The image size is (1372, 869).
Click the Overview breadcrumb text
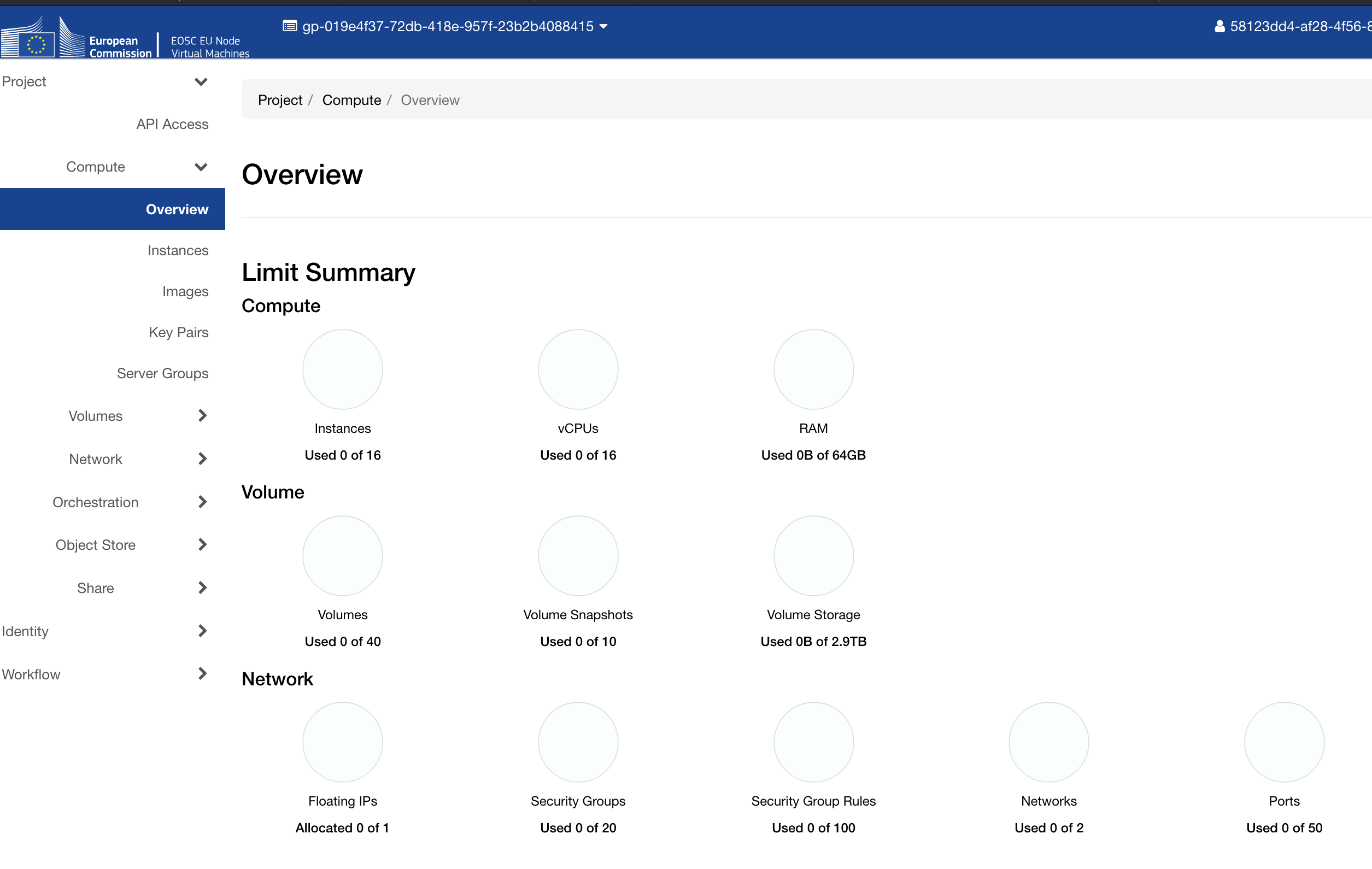(430, 99)
